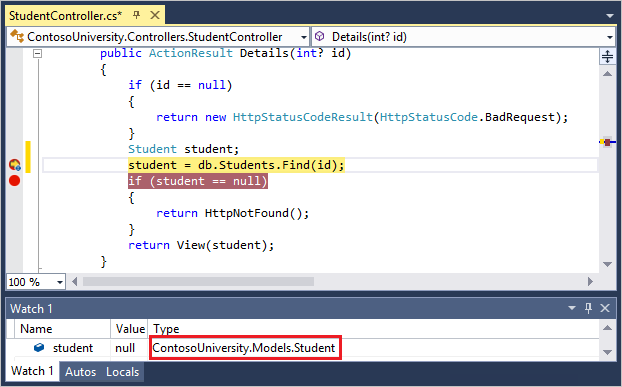Remove the red breakpoint on null check line
Screen dimensions: 622x387
point(15,181)
